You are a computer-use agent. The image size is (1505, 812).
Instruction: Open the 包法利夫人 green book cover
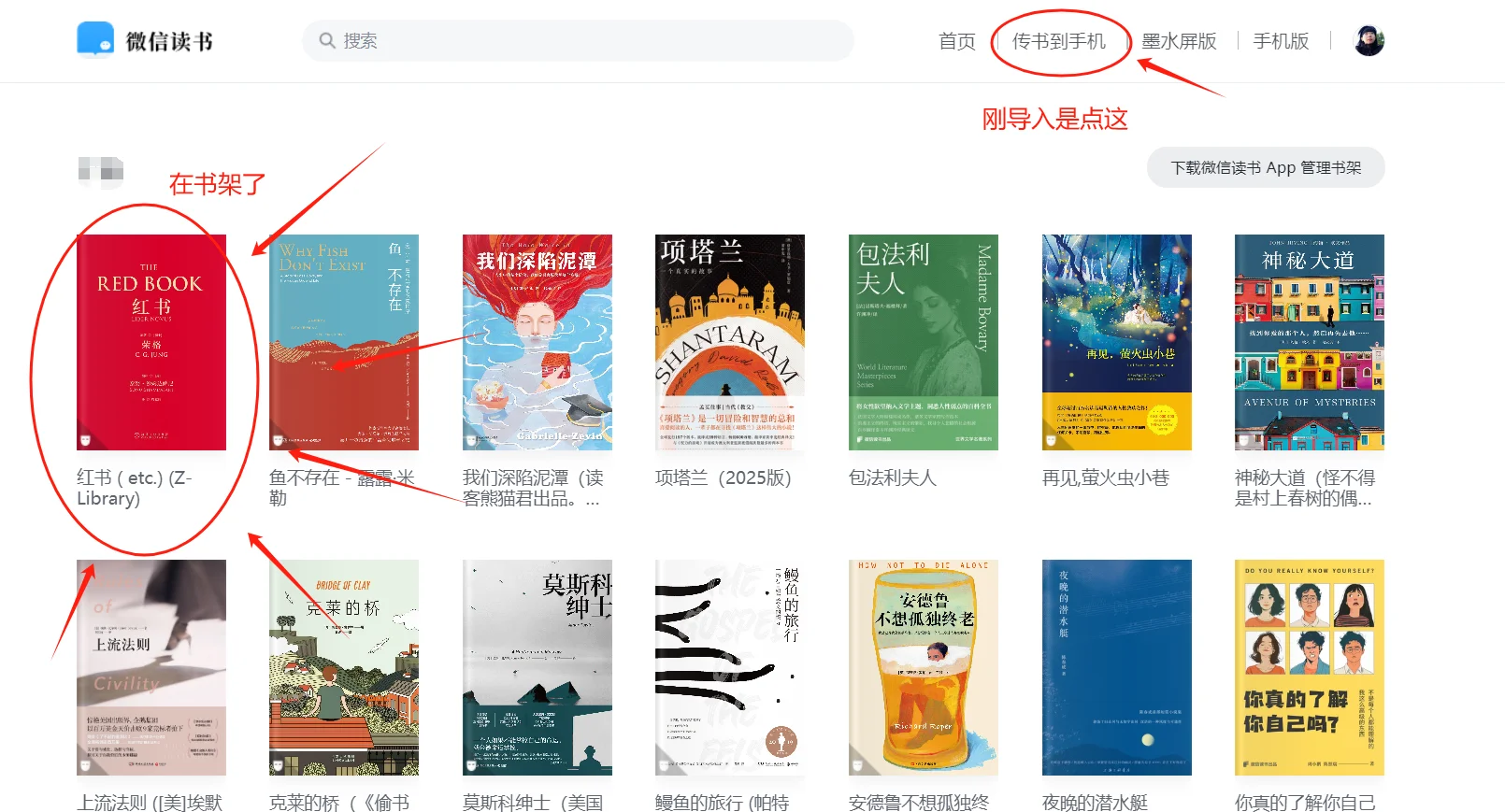924,342
